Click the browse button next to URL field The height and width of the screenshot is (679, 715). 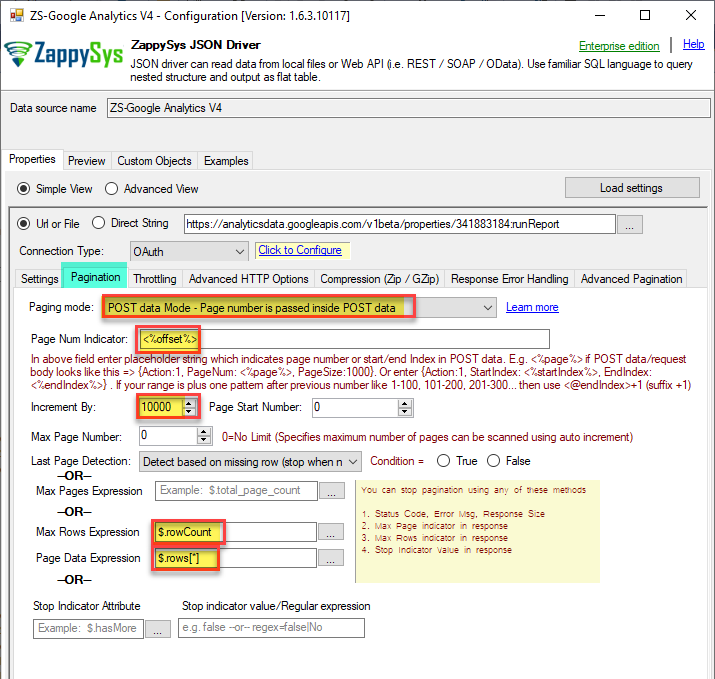tap(630, 224)
